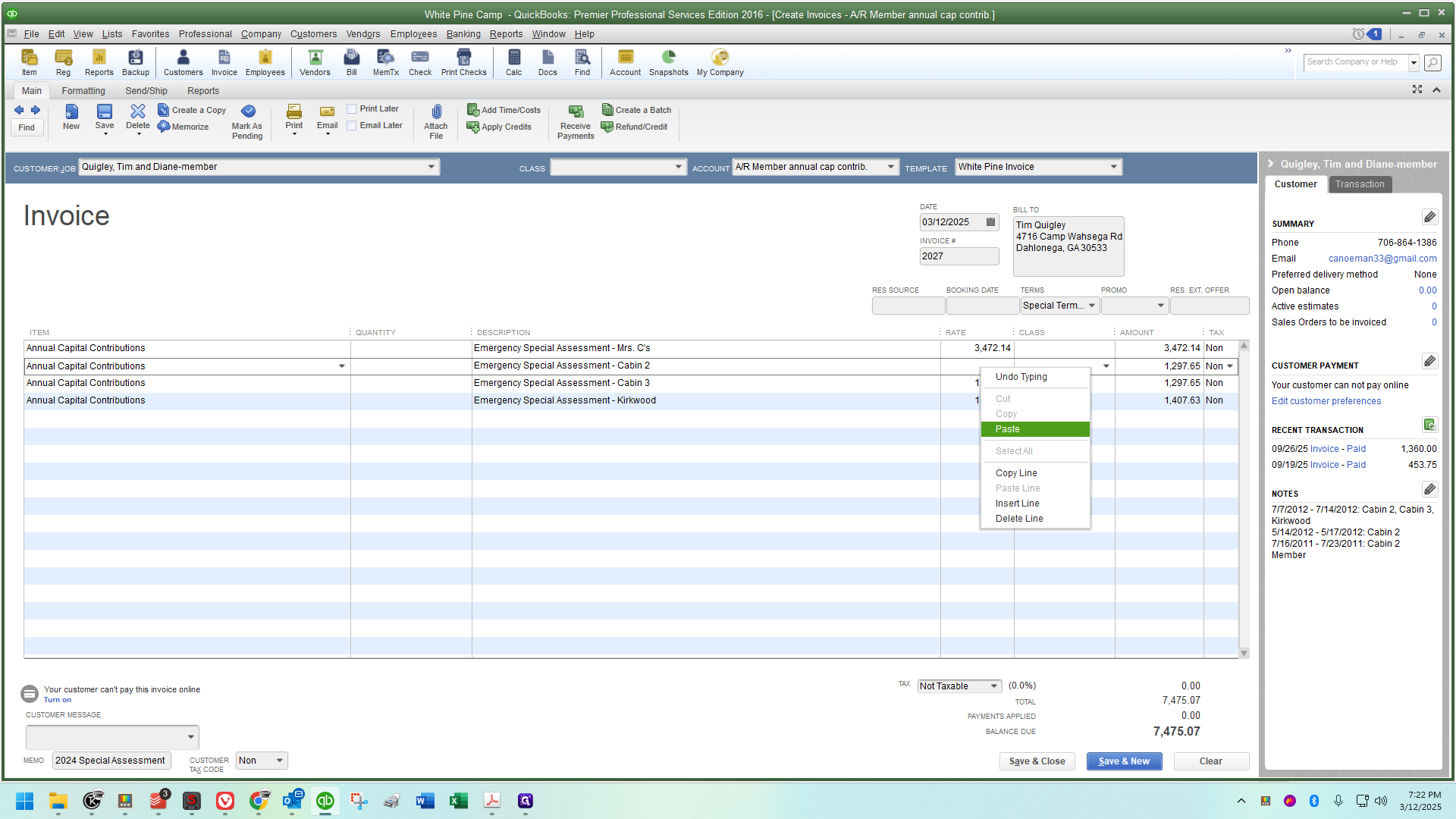Click the Save & Close button
This screenshot has height=819, width=1456.
1037,761
